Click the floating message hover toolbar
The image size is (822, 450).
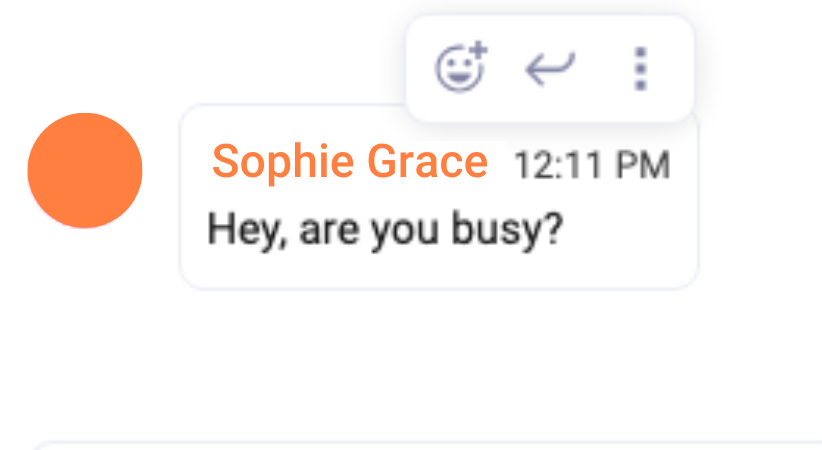point(550,69)
